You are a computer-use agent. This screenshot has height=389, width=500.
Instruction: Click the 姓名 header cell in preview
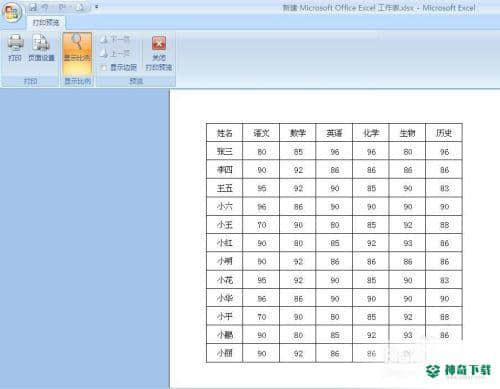[x=225, y=133]
